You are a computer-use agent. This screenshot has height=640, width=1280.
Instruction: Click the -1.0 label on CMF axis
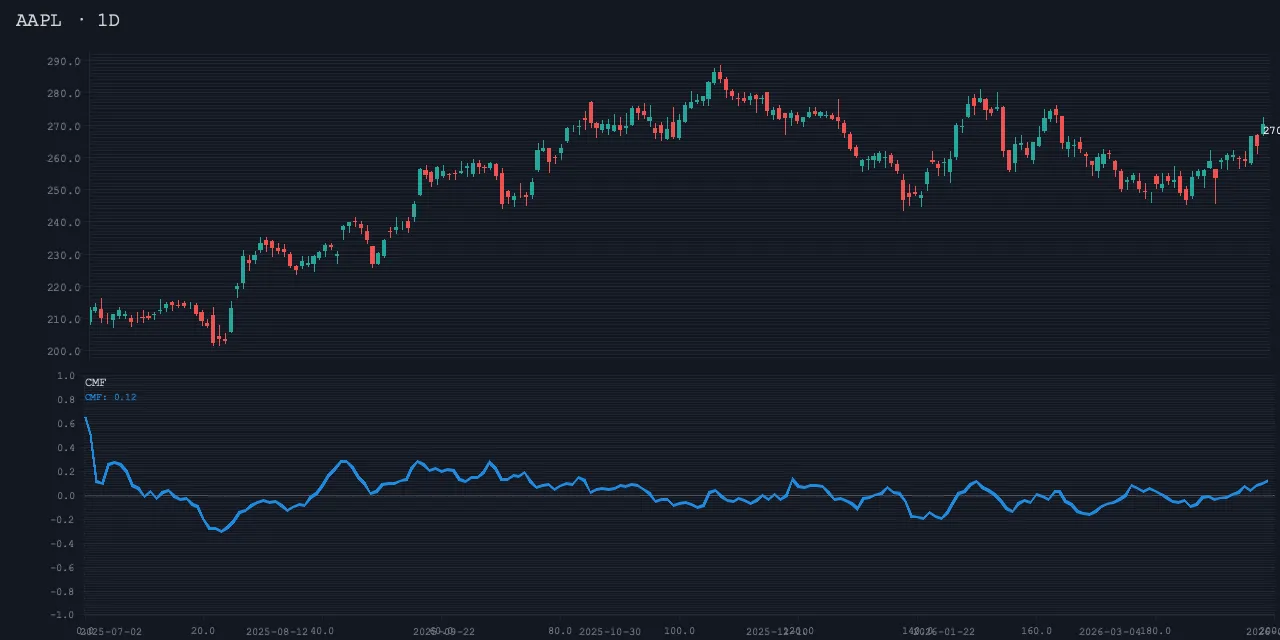64,615
